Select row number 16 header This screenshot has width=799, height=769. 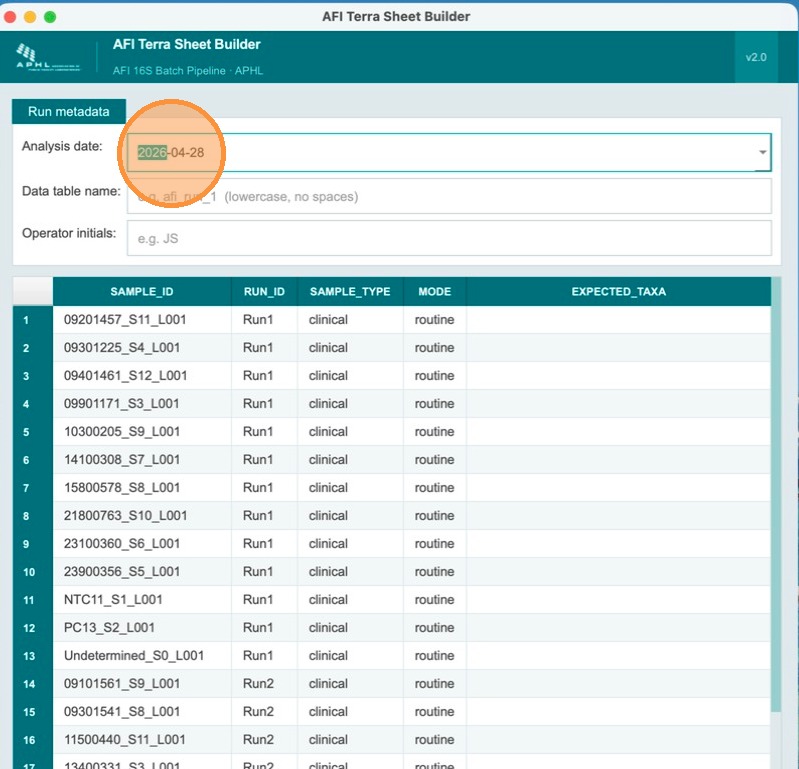33,740
